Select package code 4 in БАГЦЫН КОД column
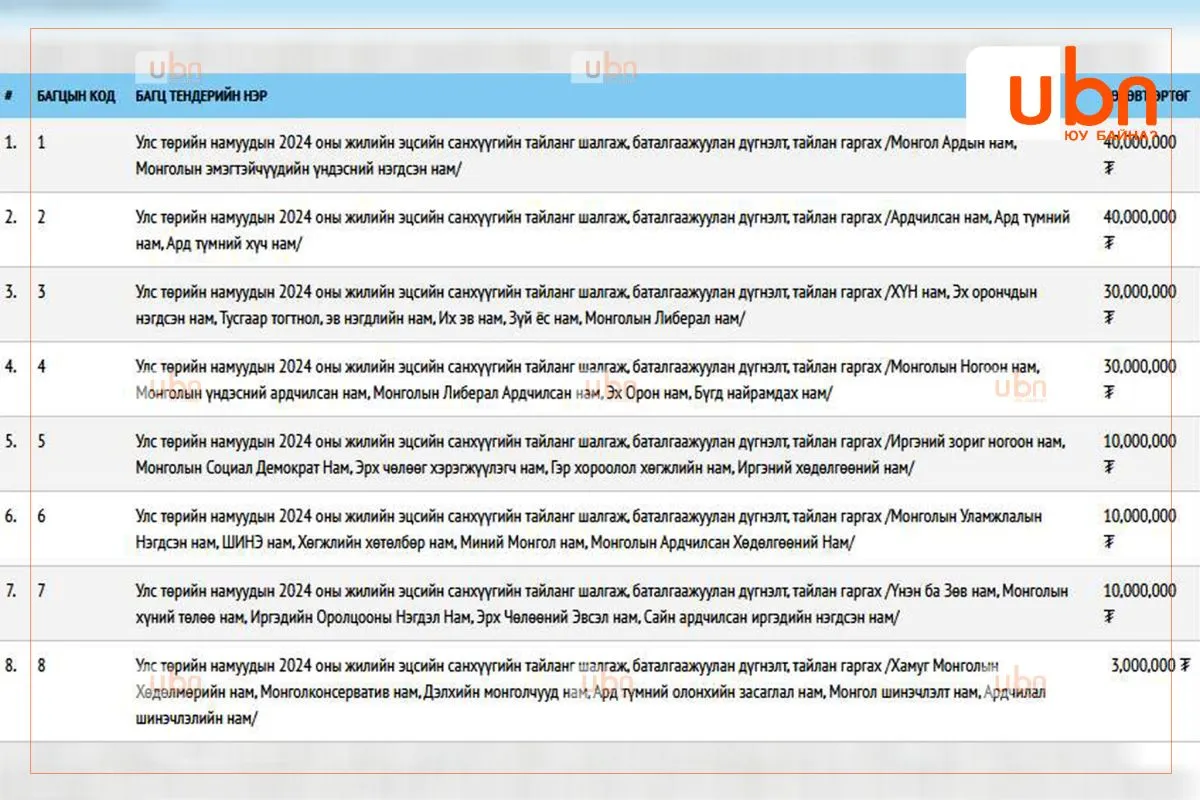The image size is (1200, 800). (41, 367)
